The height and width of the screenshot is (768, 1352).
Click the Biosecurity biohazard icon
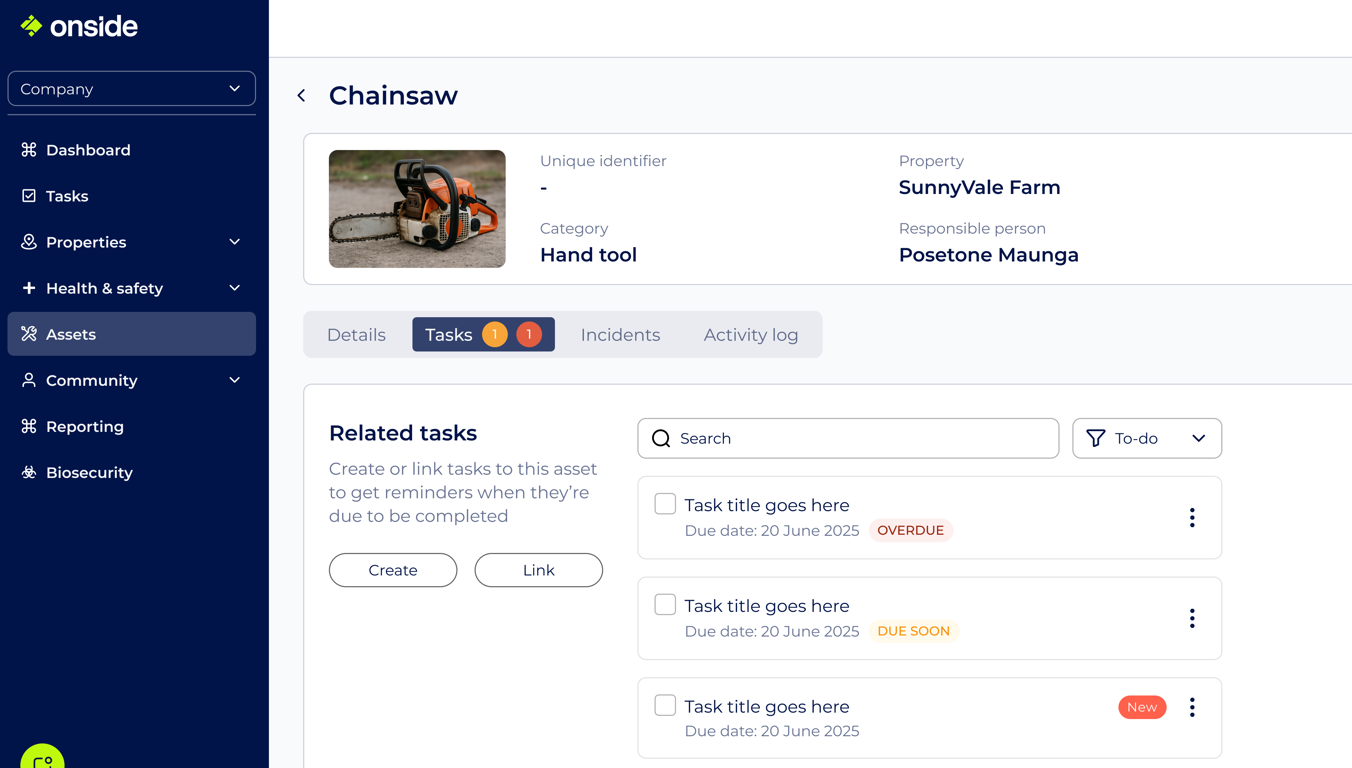[x=28, y=472]
